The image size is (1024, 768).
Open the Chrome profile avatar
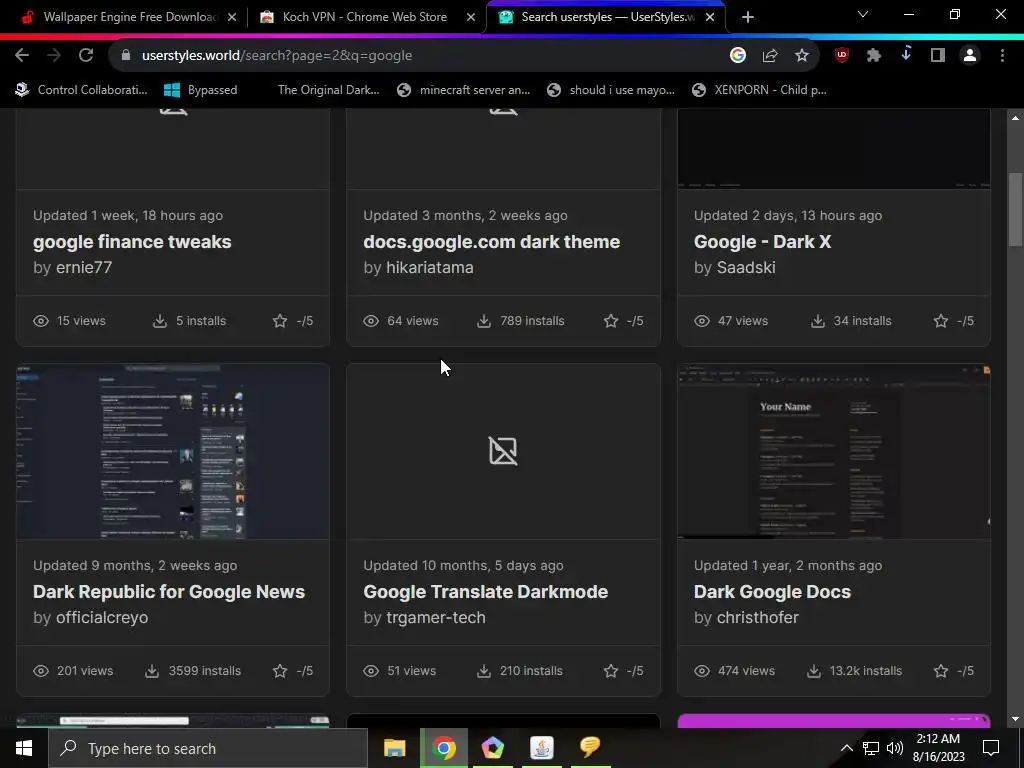pos(970,56)
